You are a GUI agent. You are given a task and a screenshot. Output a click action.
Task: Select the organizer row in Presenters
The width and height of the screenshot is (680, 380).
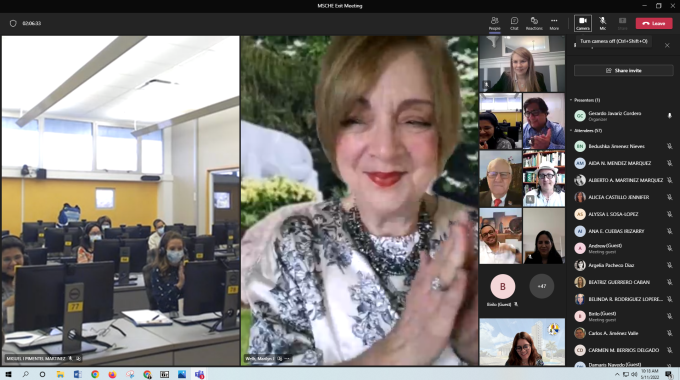pyautogui.click(x=623, y=116)
